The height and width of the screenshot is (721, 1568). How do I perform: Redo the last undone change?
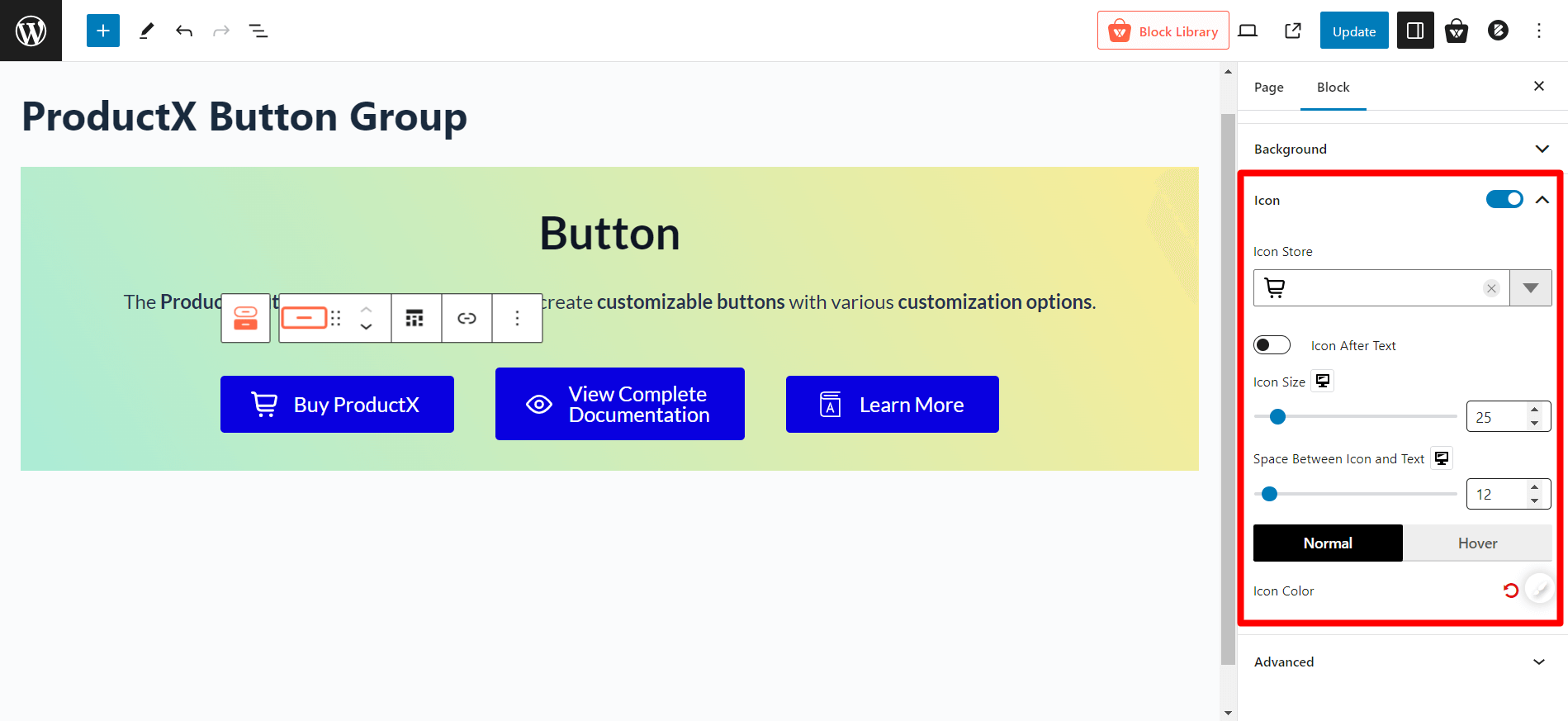tap(221, 31)
